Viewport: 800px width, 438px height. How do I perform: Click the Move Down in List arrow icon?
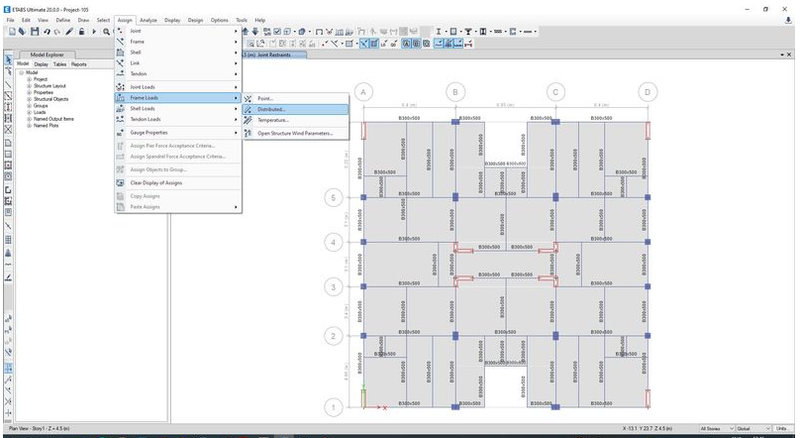click(255, 32)
